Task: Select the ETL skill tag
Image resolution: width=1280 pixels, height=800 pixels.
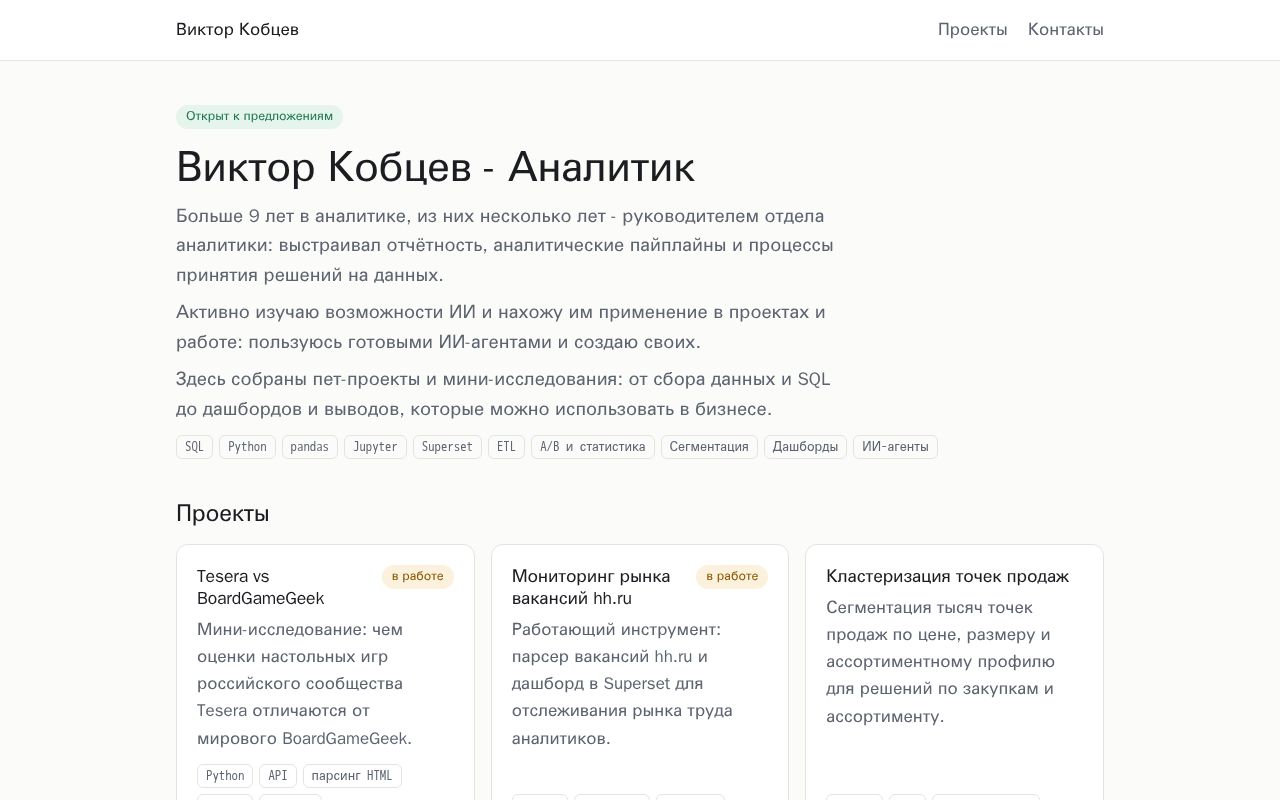Action: pyautogui.click(x=506, y=447)
